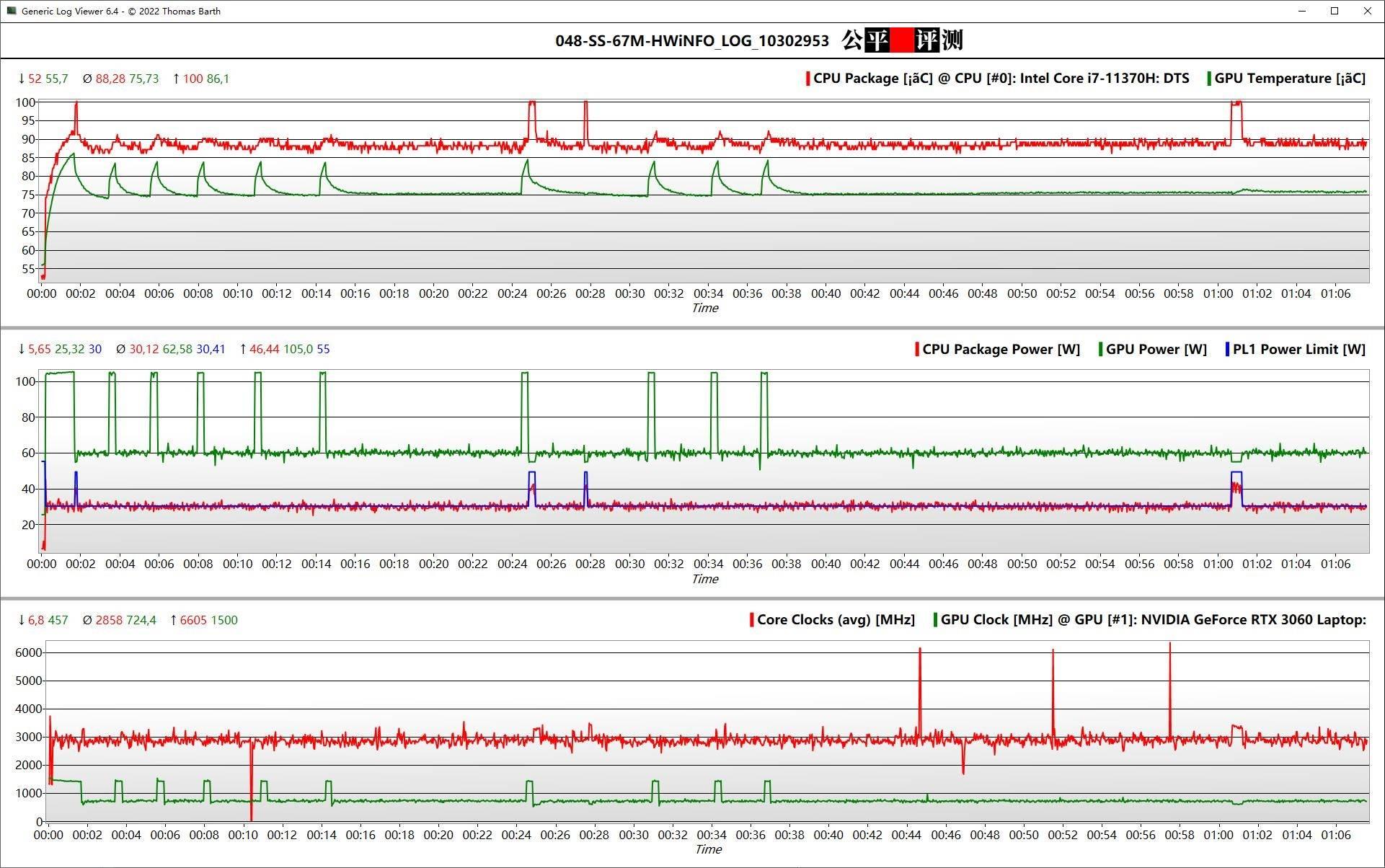
Task: Click the divider between power and clocks charts
Action: (692, 598)
